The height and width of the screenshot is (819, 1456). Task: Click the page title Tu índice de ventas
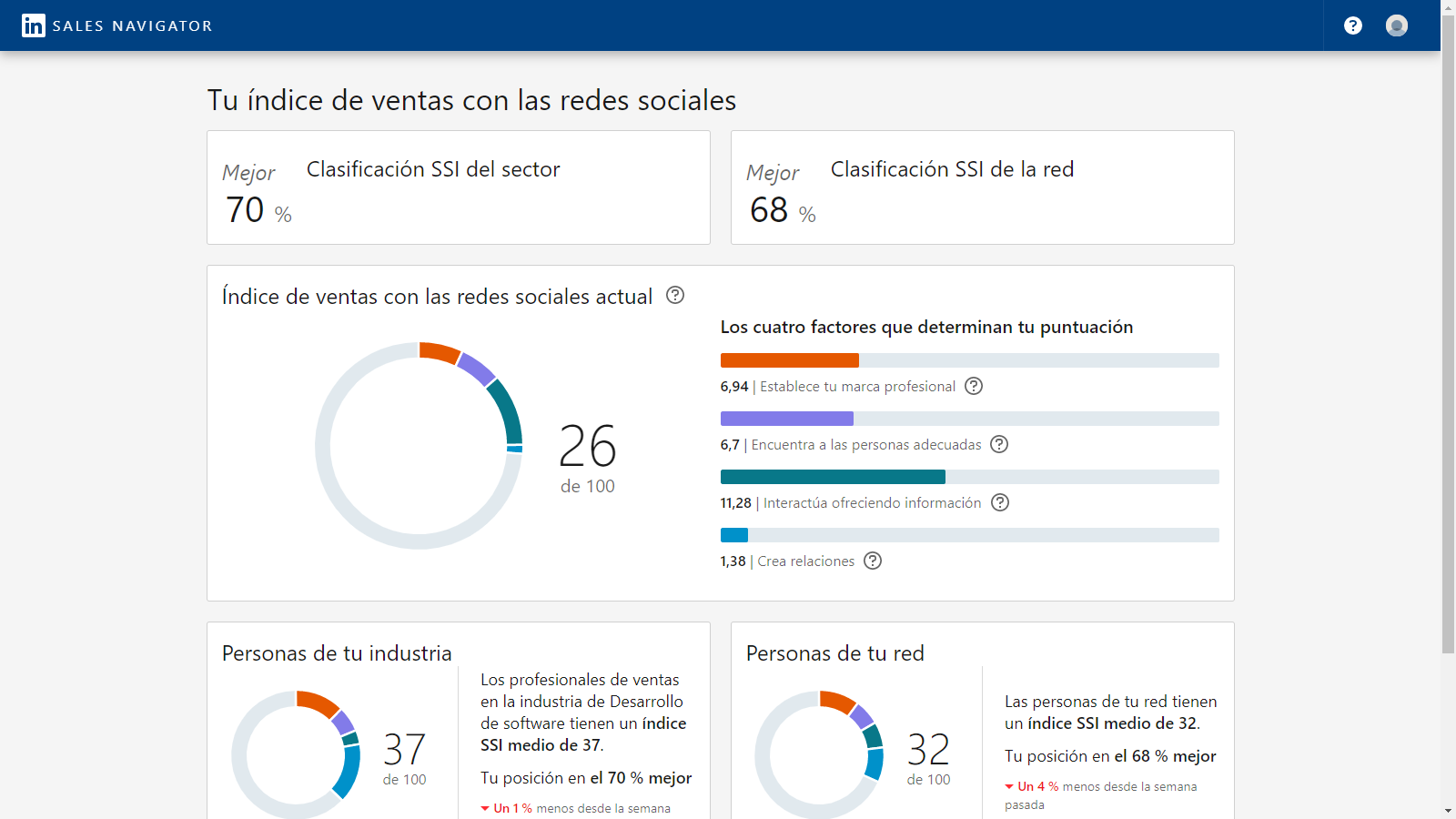(471, 100)
